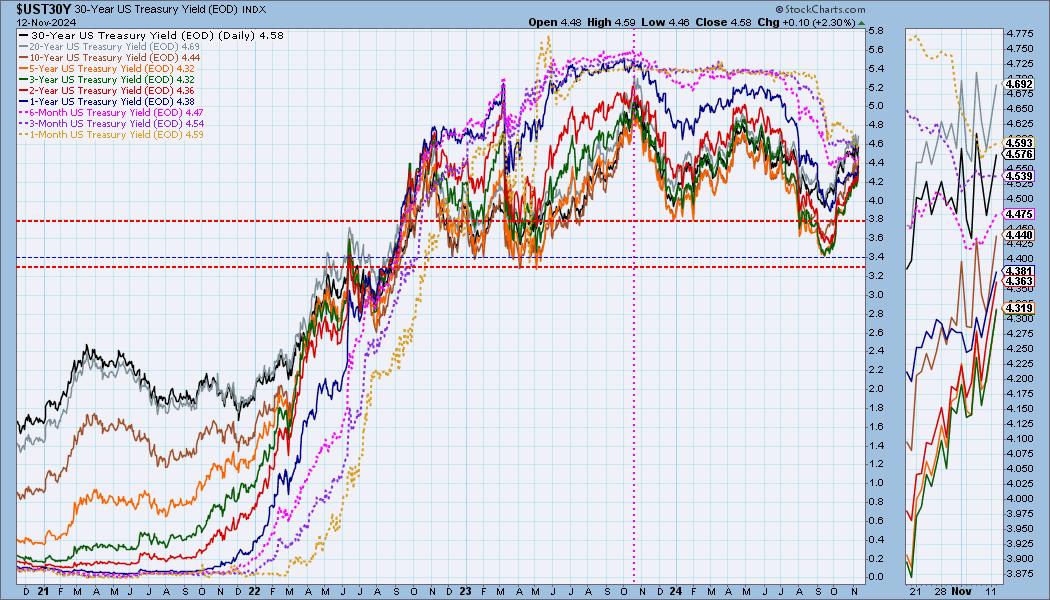Image resolution: width=1050 pixels, height=600 pixels.
Task: Select the 1-Month US Treasury Yield legend entry
Action: coord(111,135)
